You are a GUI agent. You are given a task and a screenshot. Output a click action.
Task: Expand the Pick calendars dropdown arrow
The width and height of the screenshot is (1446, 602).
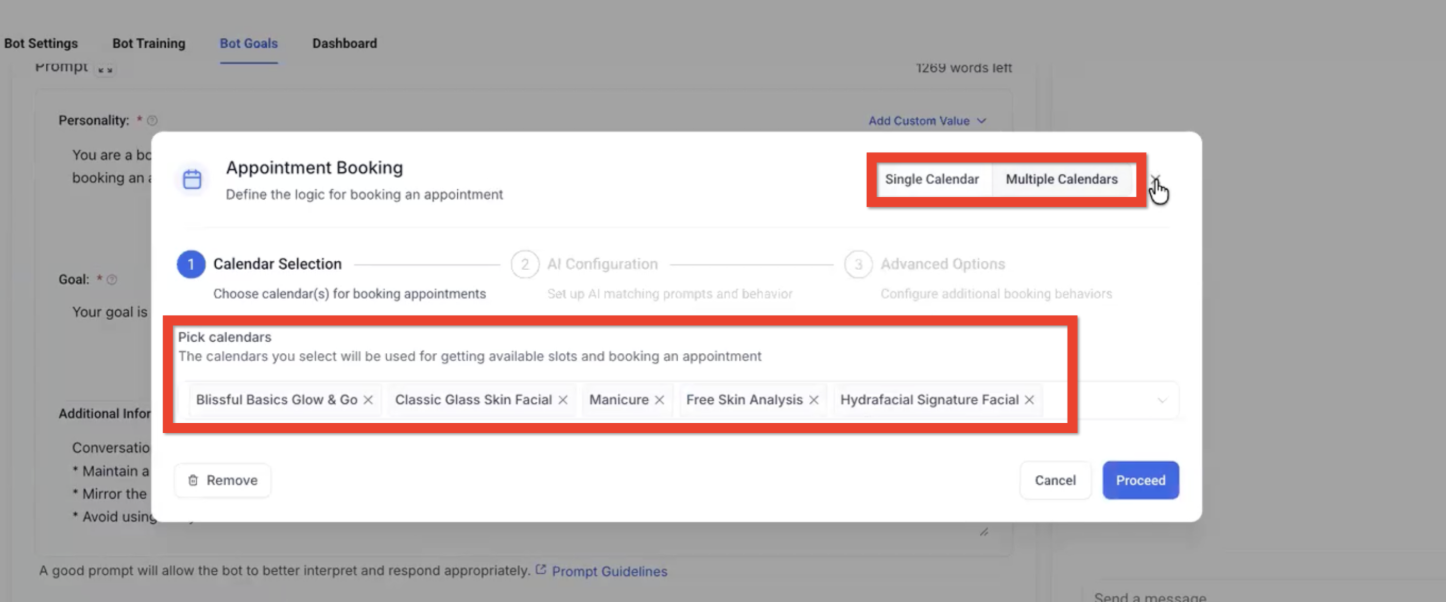click(1161, 400)
